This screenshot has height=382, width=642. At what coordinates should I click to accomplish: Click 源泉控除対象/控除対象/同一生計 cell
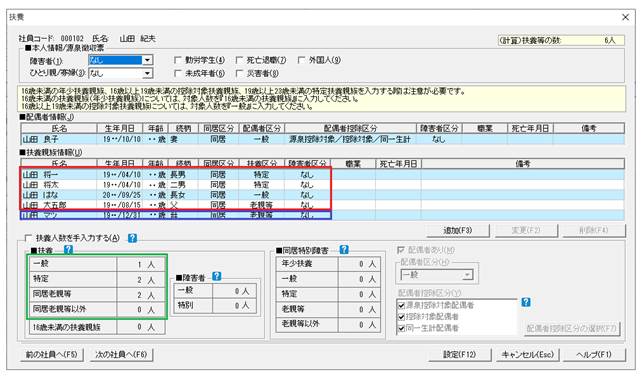(x=350, y=139)
